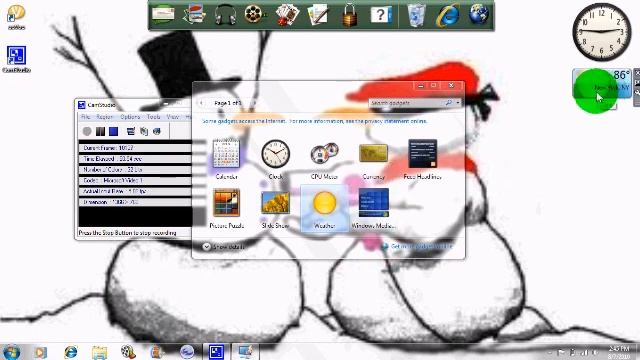640x360 pixels.
Task: Select the top-left yellow desktop shortcut icon
Action: pyautogui.click(x=16, y=17)
